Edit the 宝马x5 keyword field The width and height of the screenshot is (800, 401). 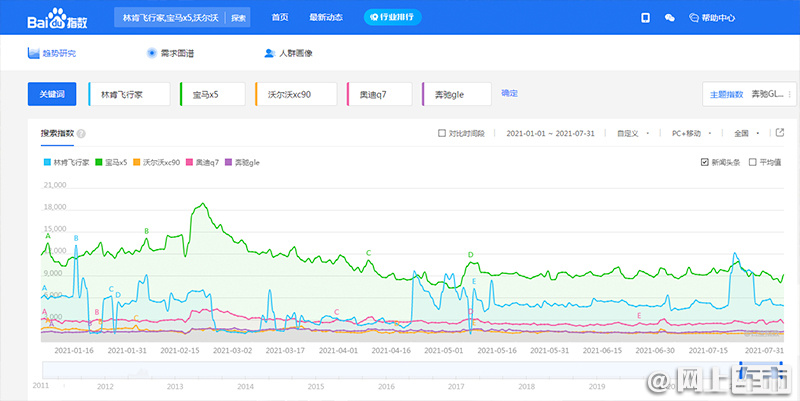tap(212, 94)
